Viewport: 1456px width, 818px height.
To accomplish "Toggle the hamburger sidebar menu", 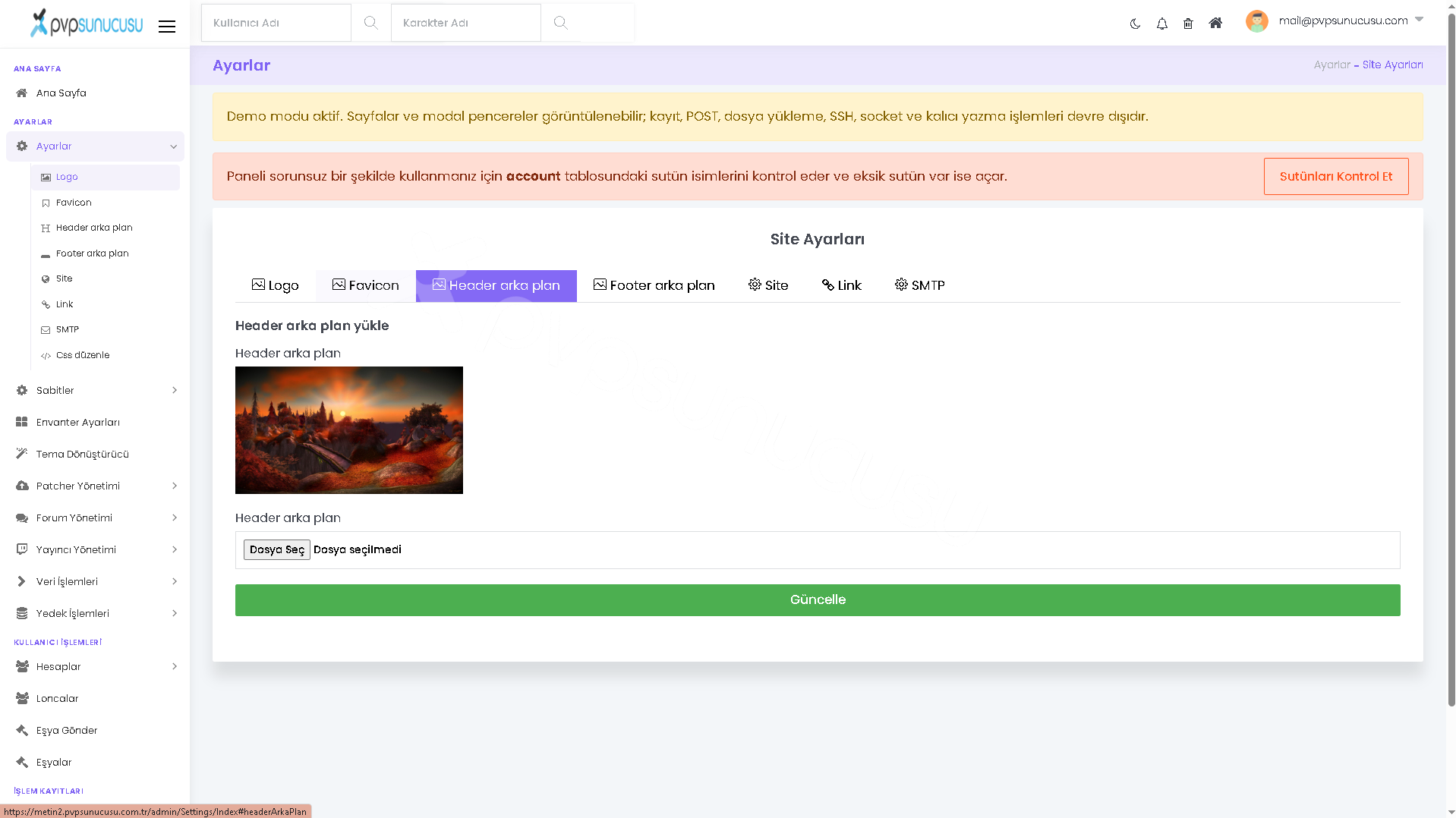I will click(167, 27).
